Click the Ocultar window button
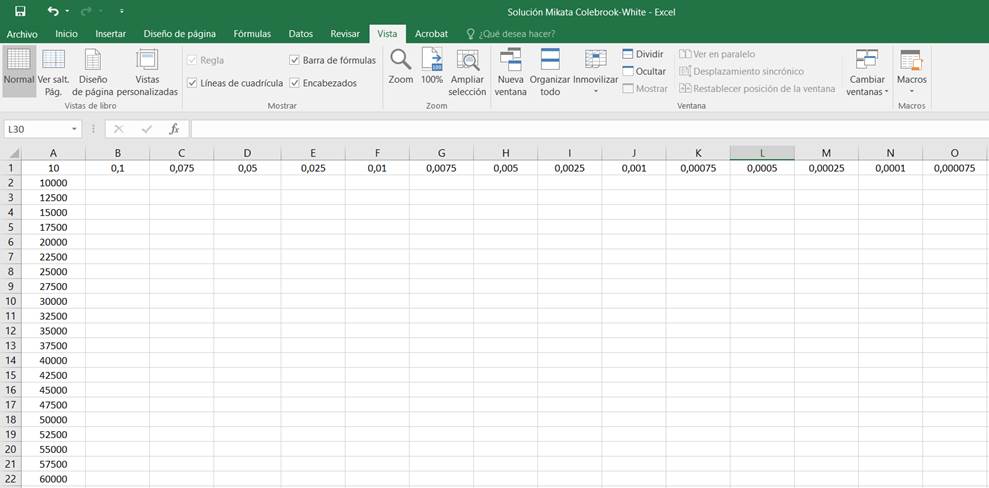This screenshot has width=989, height=488. [x=643, y=71]
